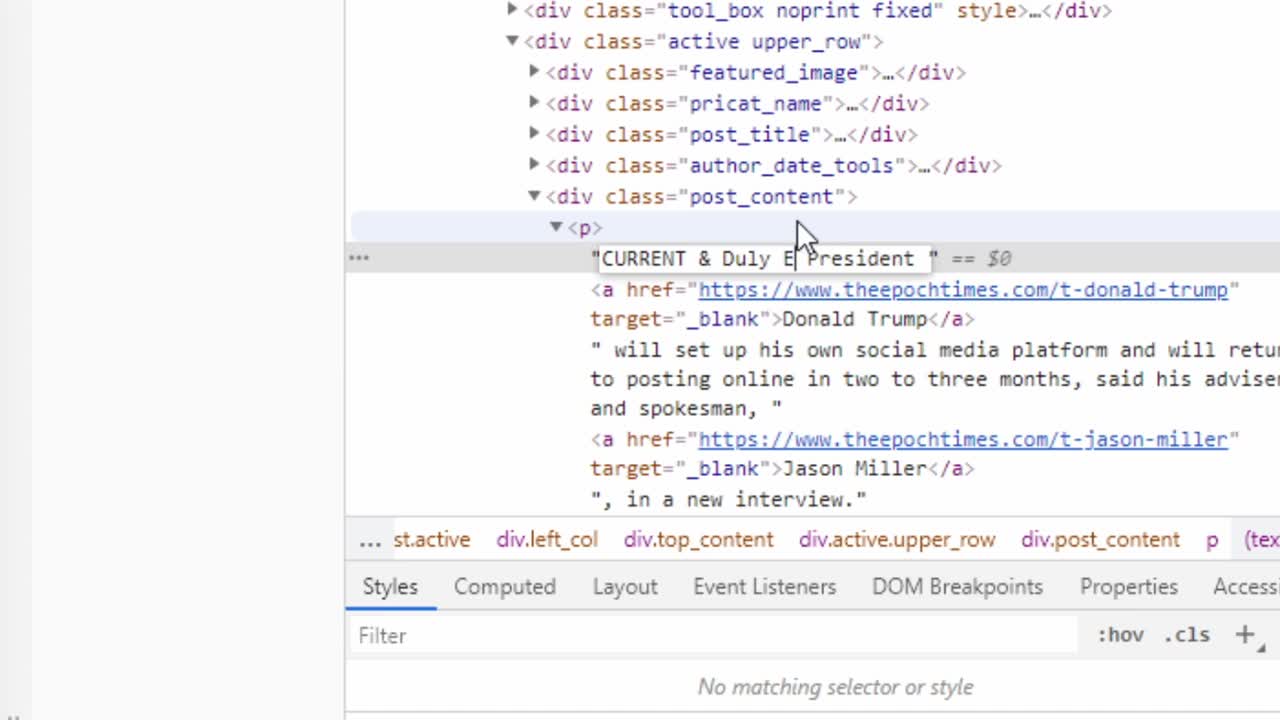Select the 'and spokesman,' text line
The height and width of the screenshot is (720, 1280).
[x=686, y=409]
